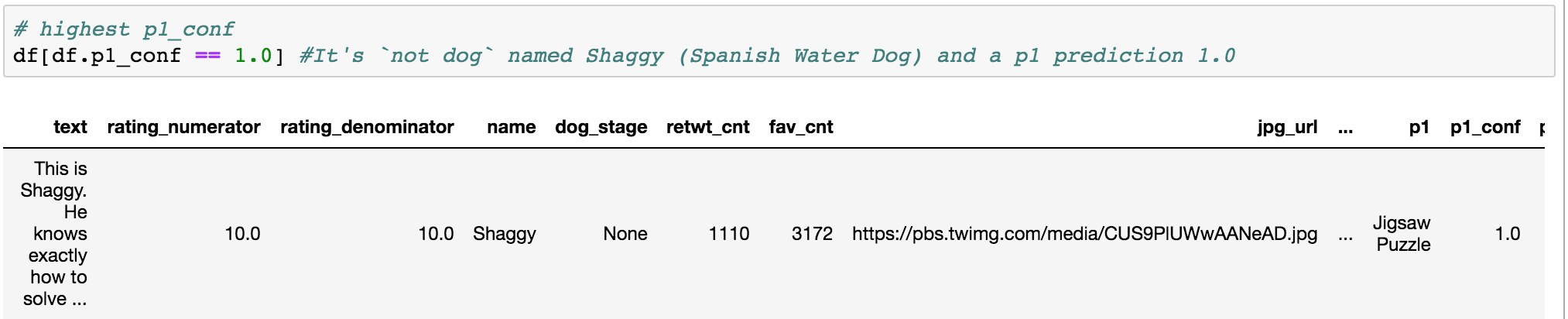The width and height of the screenshot is (1568, 319).
Task: Click the pbs.twimg.com jpg URL cell
Action: 1084,234
